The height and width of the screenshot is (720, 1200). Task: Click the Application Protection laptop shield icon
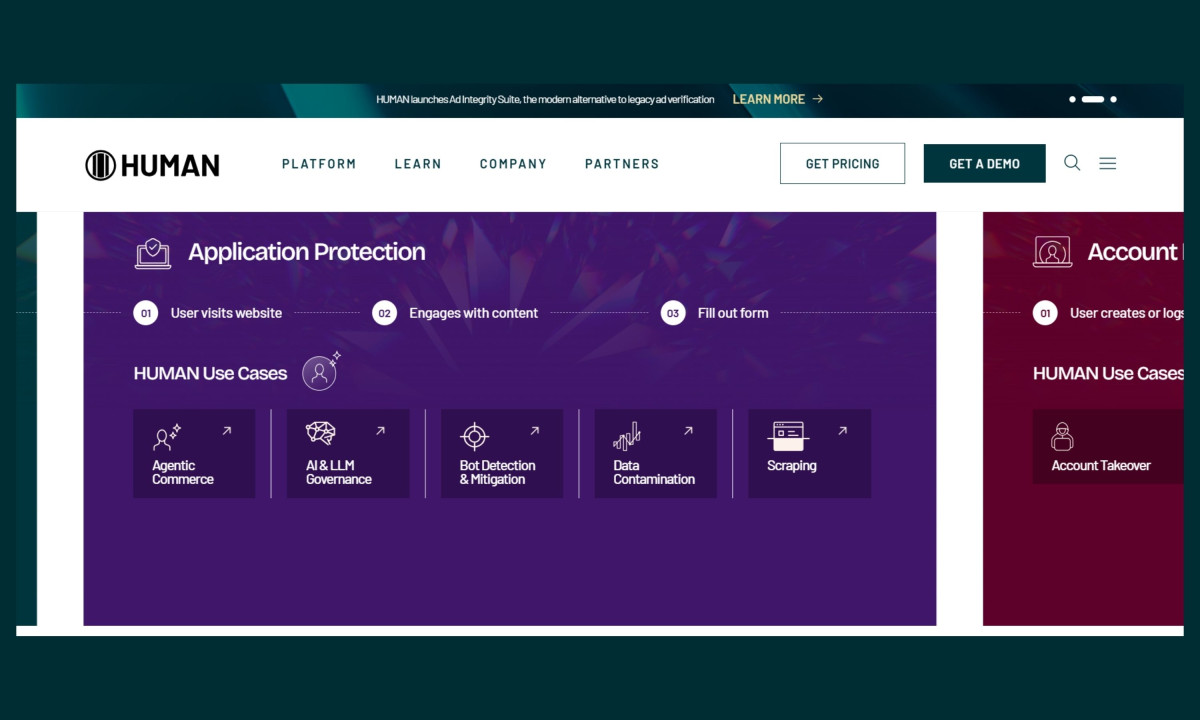point(153,253)
